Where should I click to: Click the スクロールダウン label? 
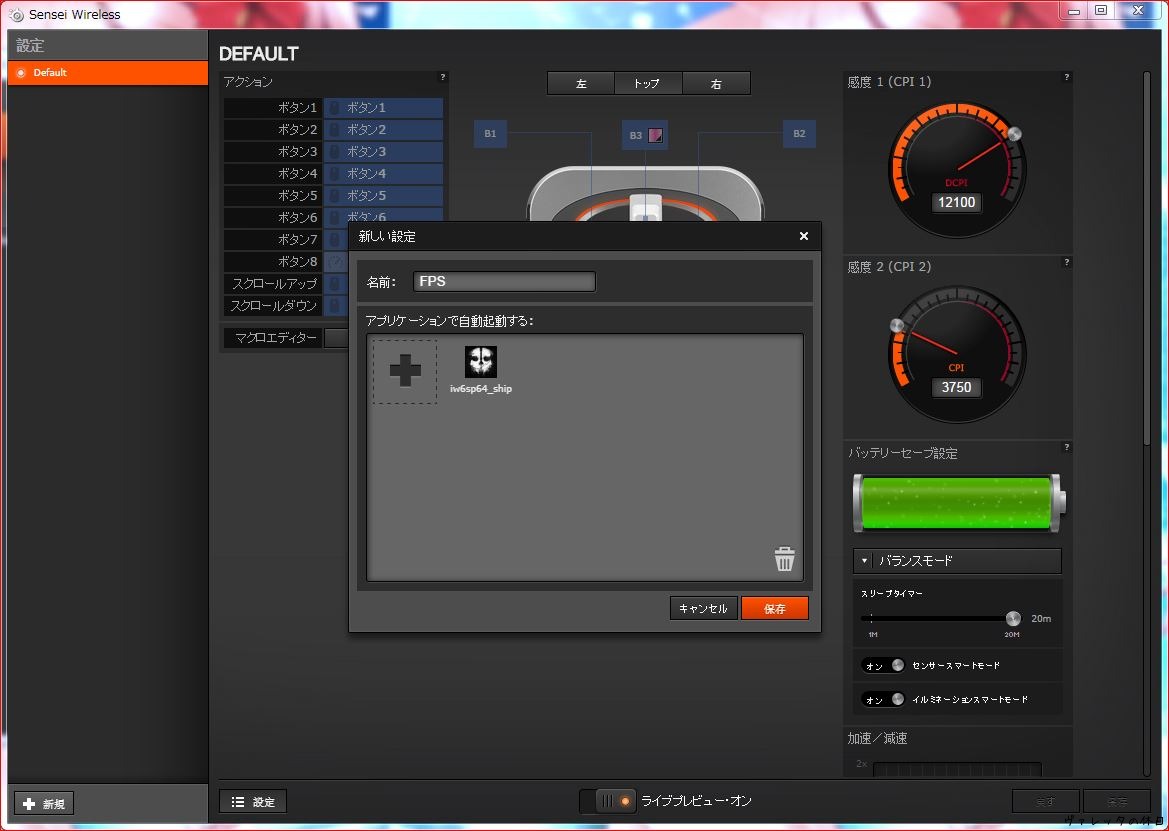click(274, 306)
